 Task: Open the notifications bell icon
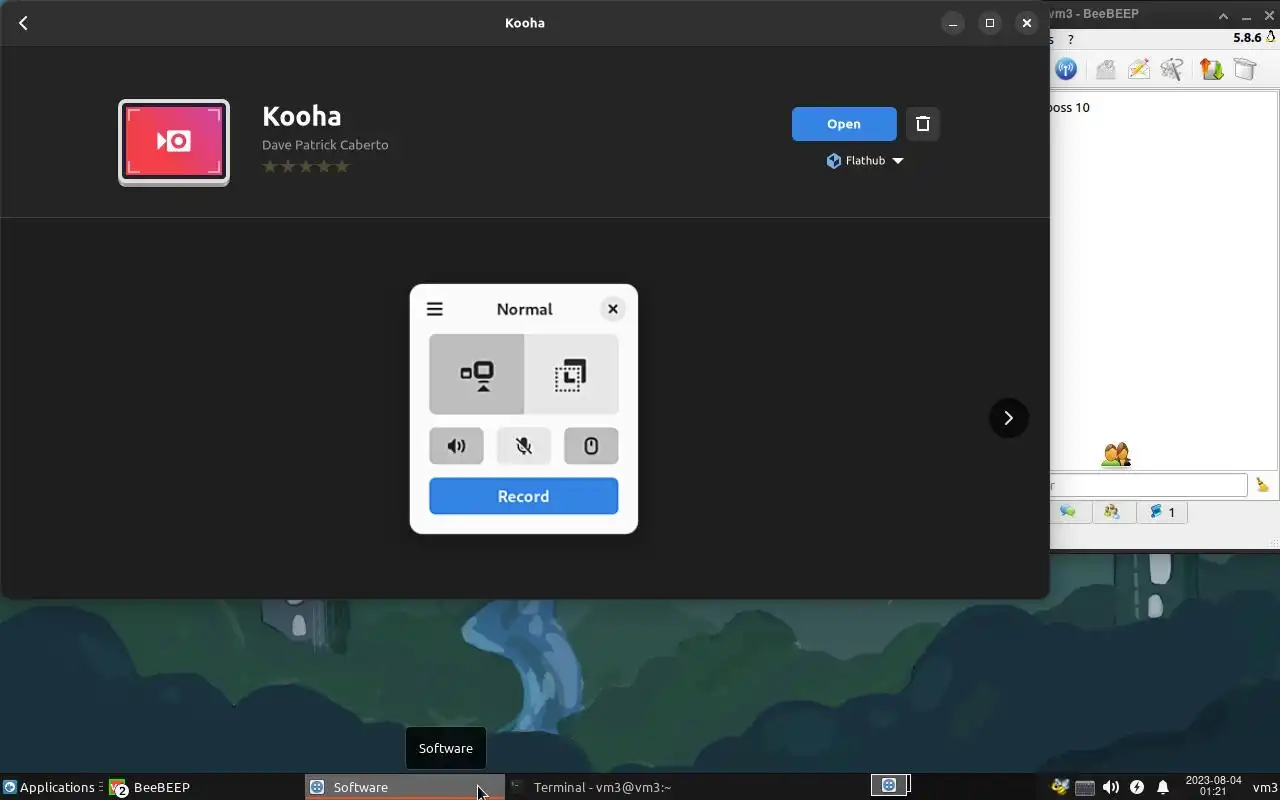tap(1163, 787)
